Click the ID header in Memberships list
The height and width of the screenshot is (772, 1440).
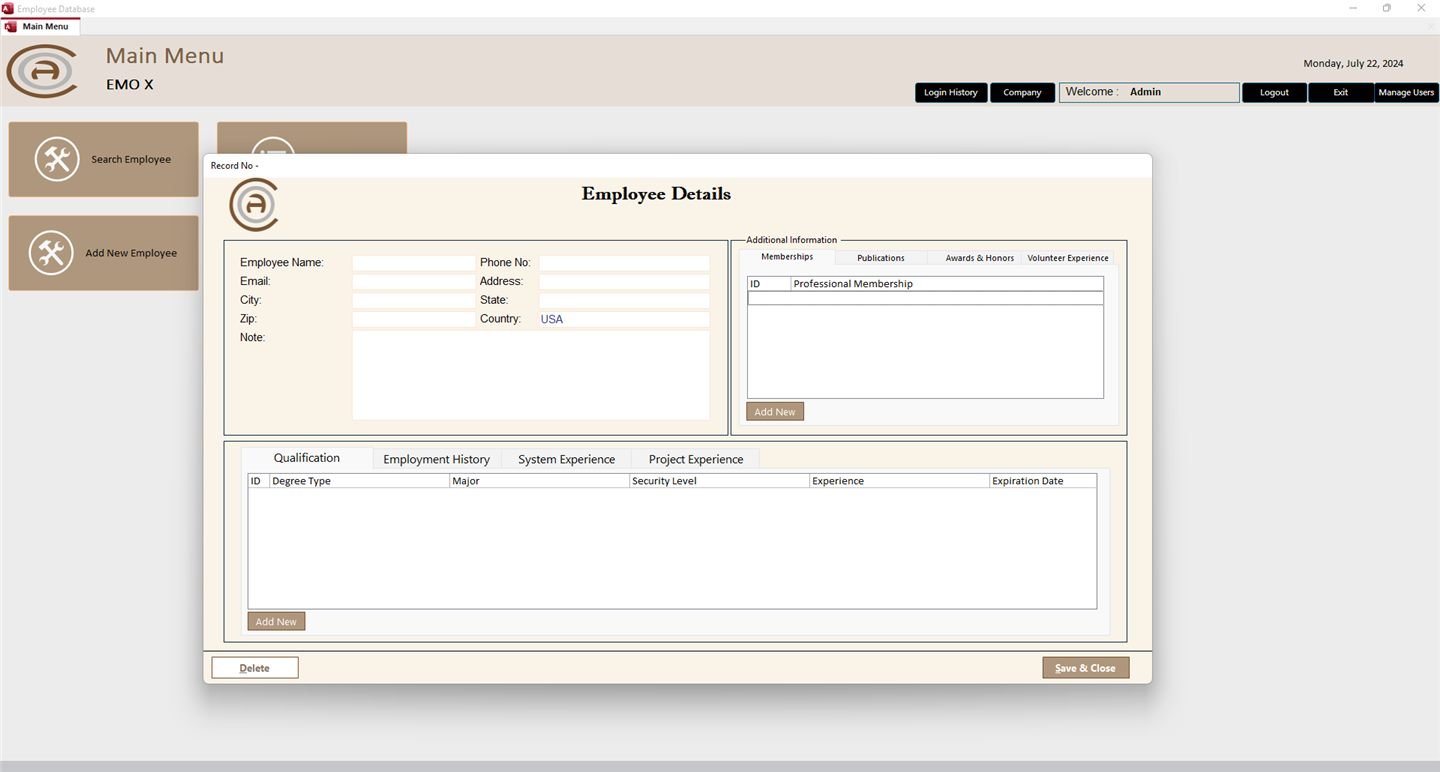pos(768,284)
